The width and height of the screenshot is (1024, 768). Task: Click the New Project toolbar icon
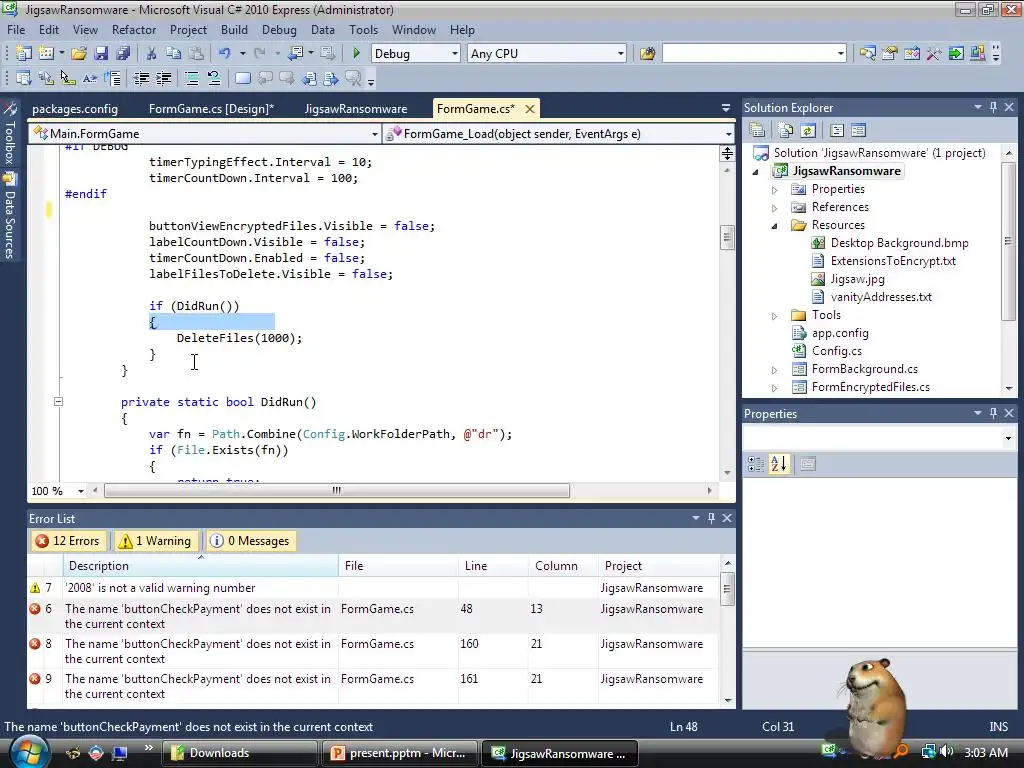pyautogui.click(x=24, y=54)
